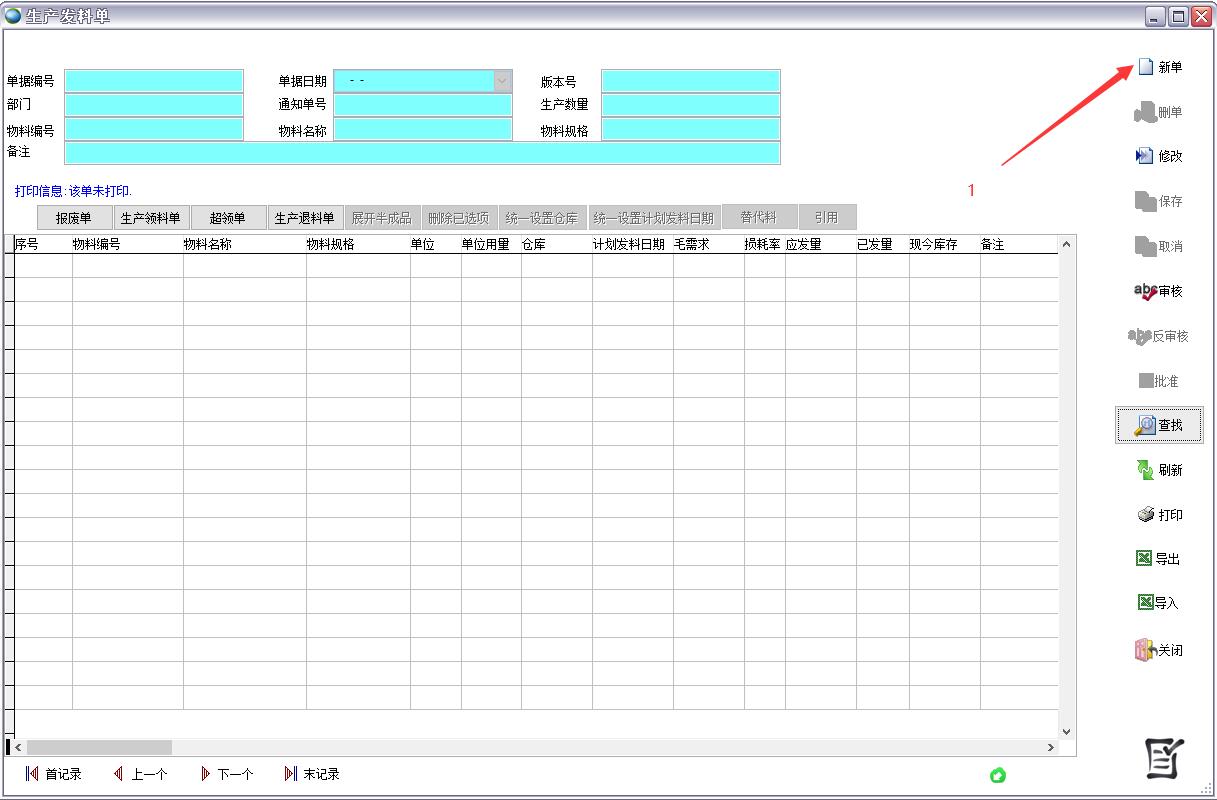The width and height of the screenshot is (1217, 800).
Task: Expand the 单据日期 date dropdown
Action: click(502, 81)
